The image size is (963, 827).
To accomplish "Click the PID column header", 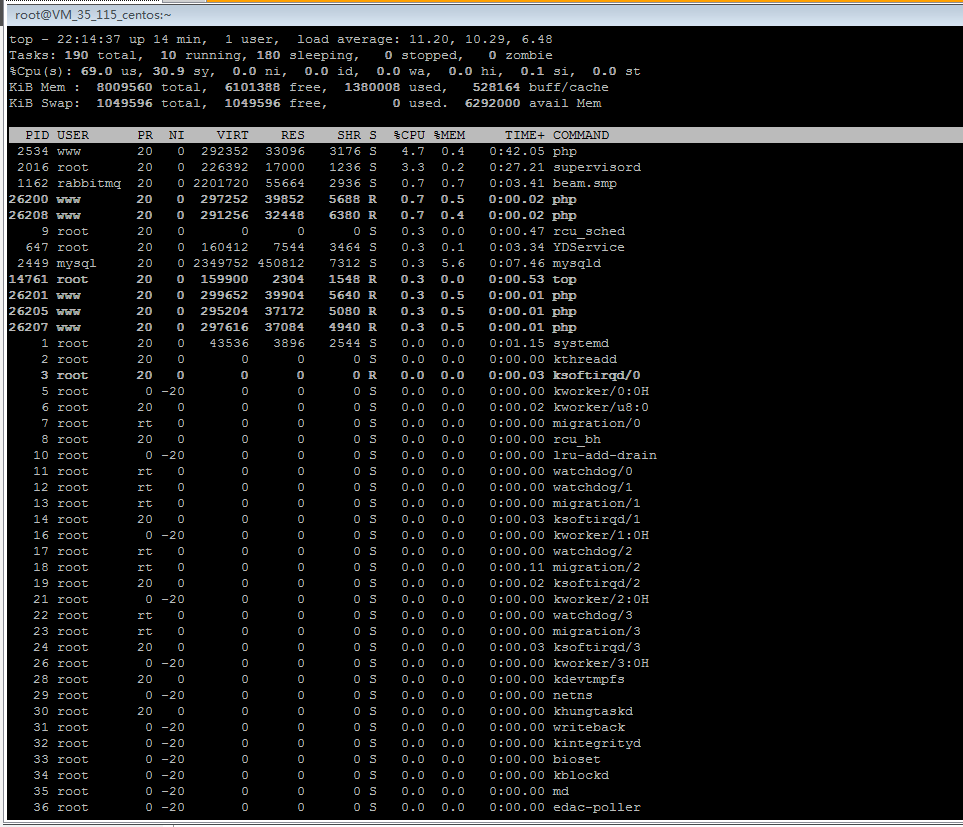I will pos(37,135).
